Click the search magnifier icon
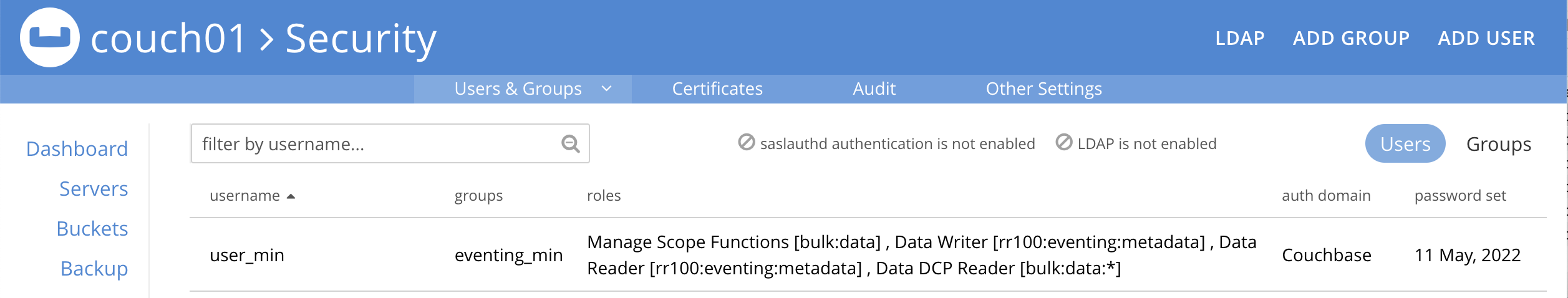 pos(570,144)
